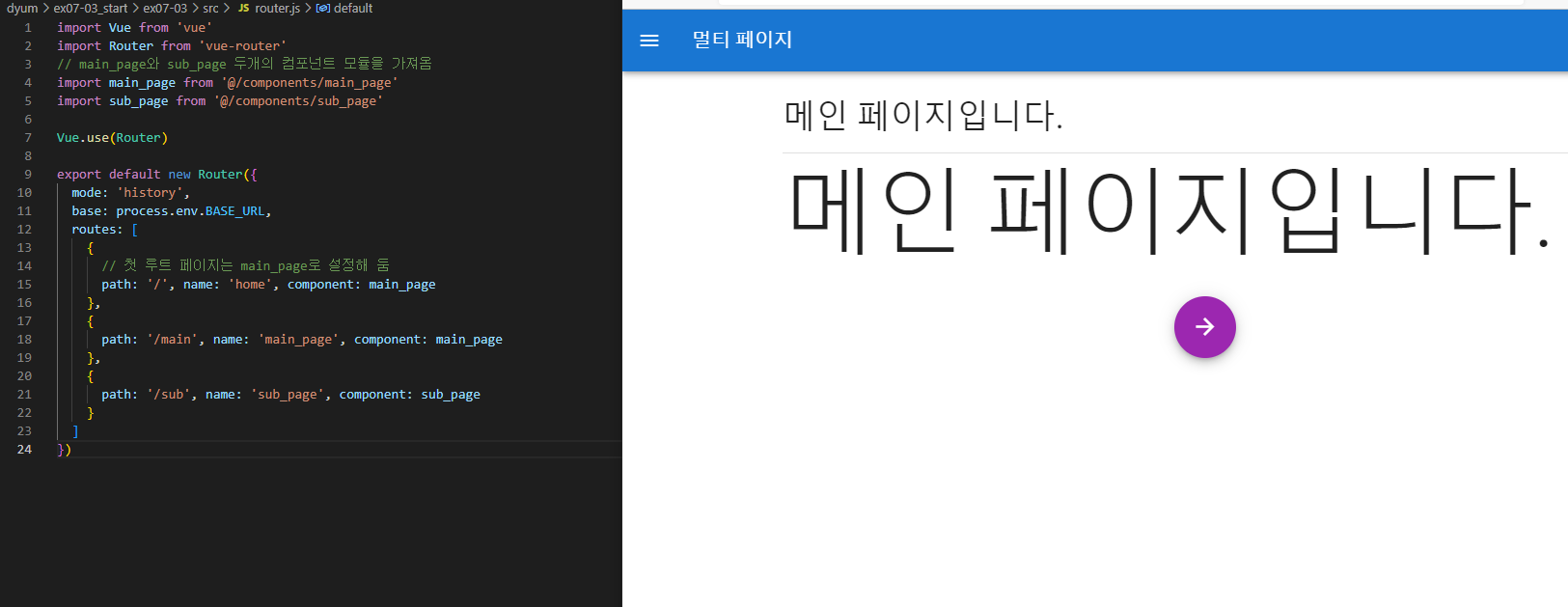Click 'base: process.env.BASE_URL,' line
This screenshot has height=607, width=1568.
point(171,211)
